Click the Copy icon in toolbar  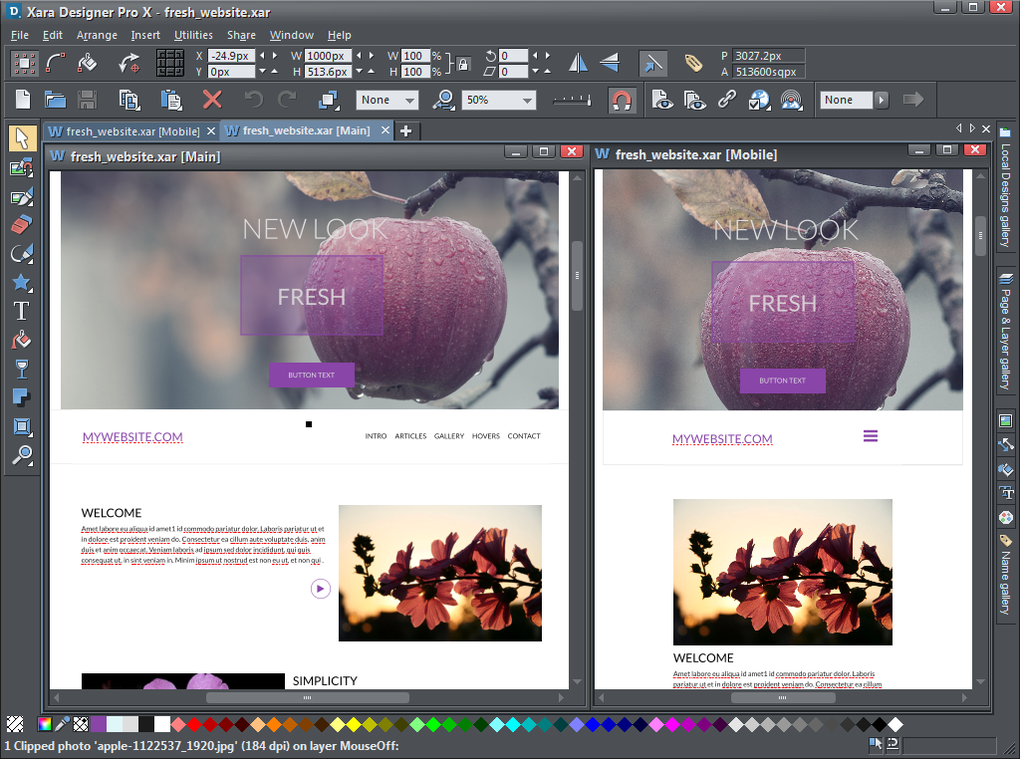click(x=129, y=100)
